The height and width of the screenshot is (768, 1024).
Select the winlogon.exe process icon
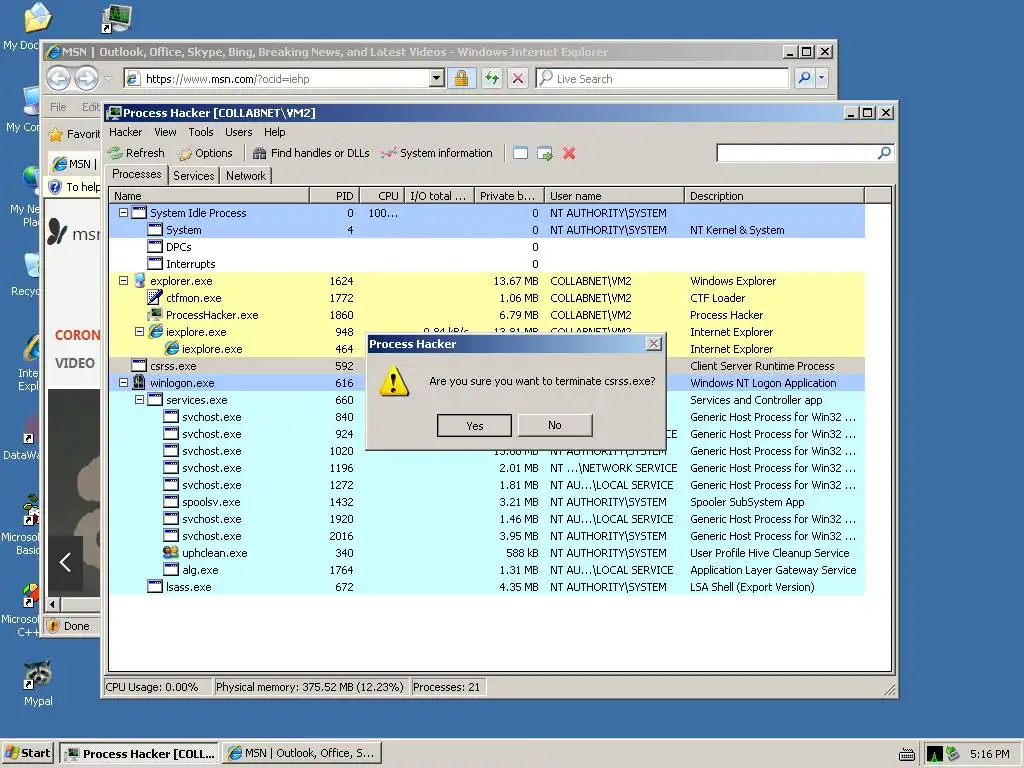[139, 383]
